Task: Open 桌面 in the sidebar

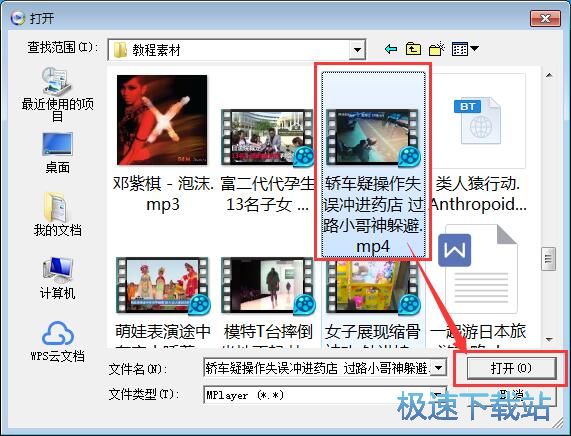Action: pyautogui.click(x=57, y=153)
